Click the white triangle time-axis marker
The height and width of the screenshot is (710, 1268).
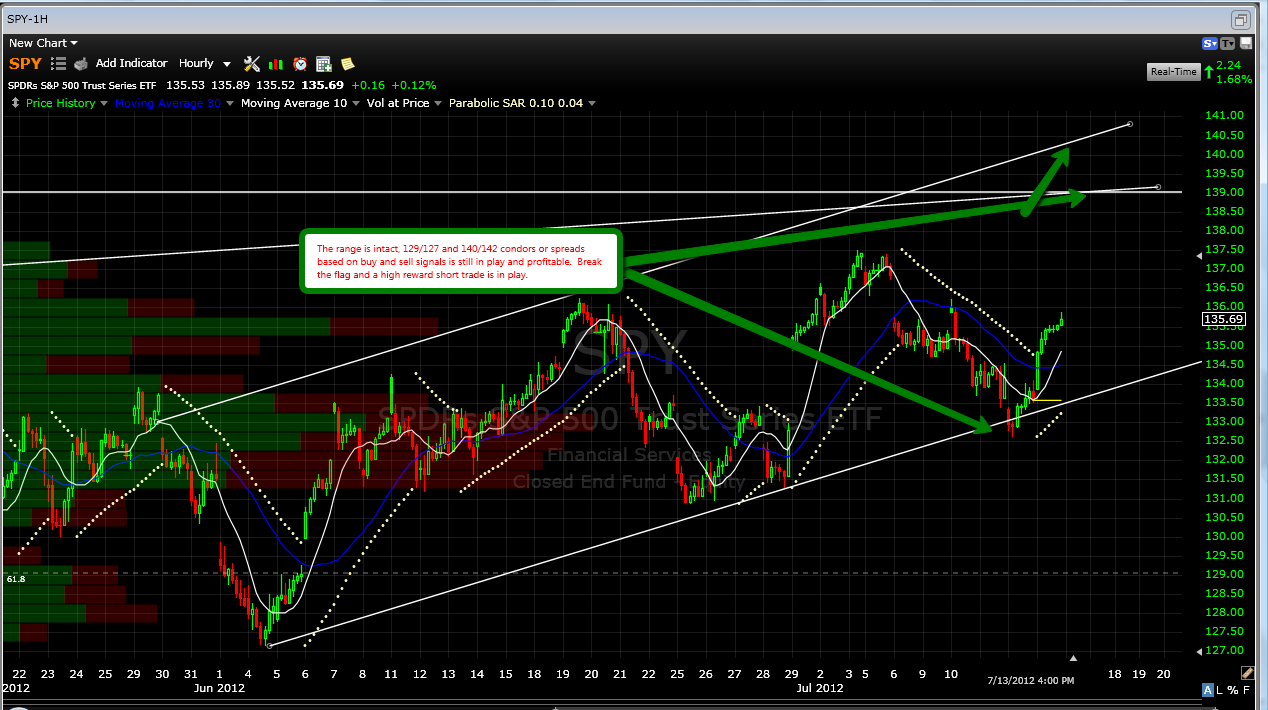pos(1074,658)
